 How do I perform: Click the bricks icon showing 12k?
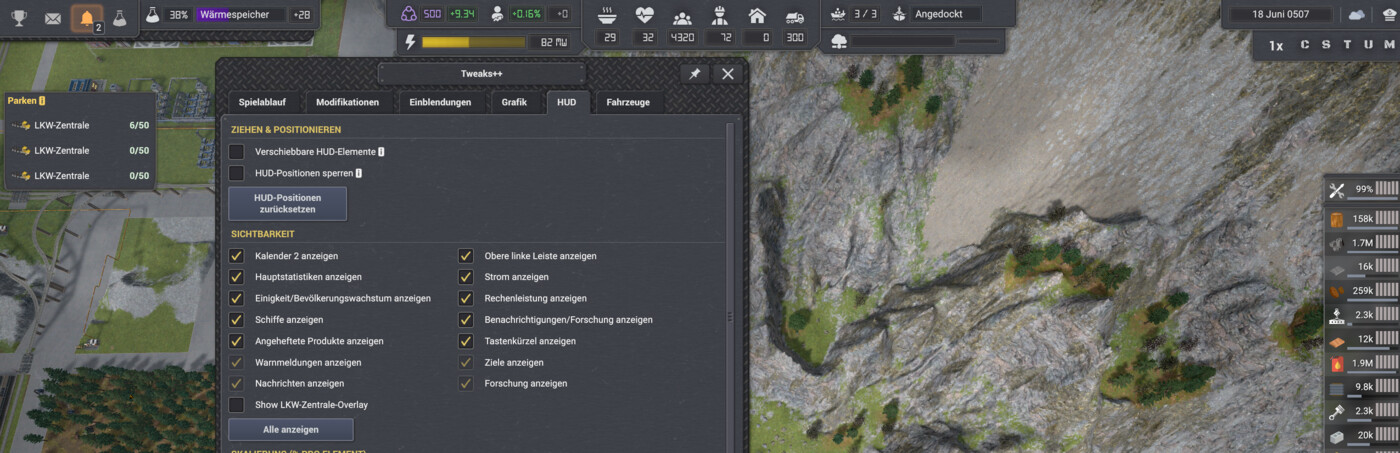(x=1337, y=339)
